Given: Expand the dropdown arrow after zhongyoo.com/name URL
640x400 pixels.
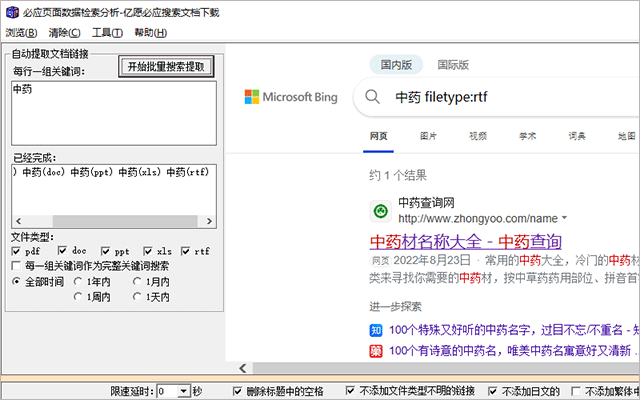Looking at the screenshot, I should 564,218.
